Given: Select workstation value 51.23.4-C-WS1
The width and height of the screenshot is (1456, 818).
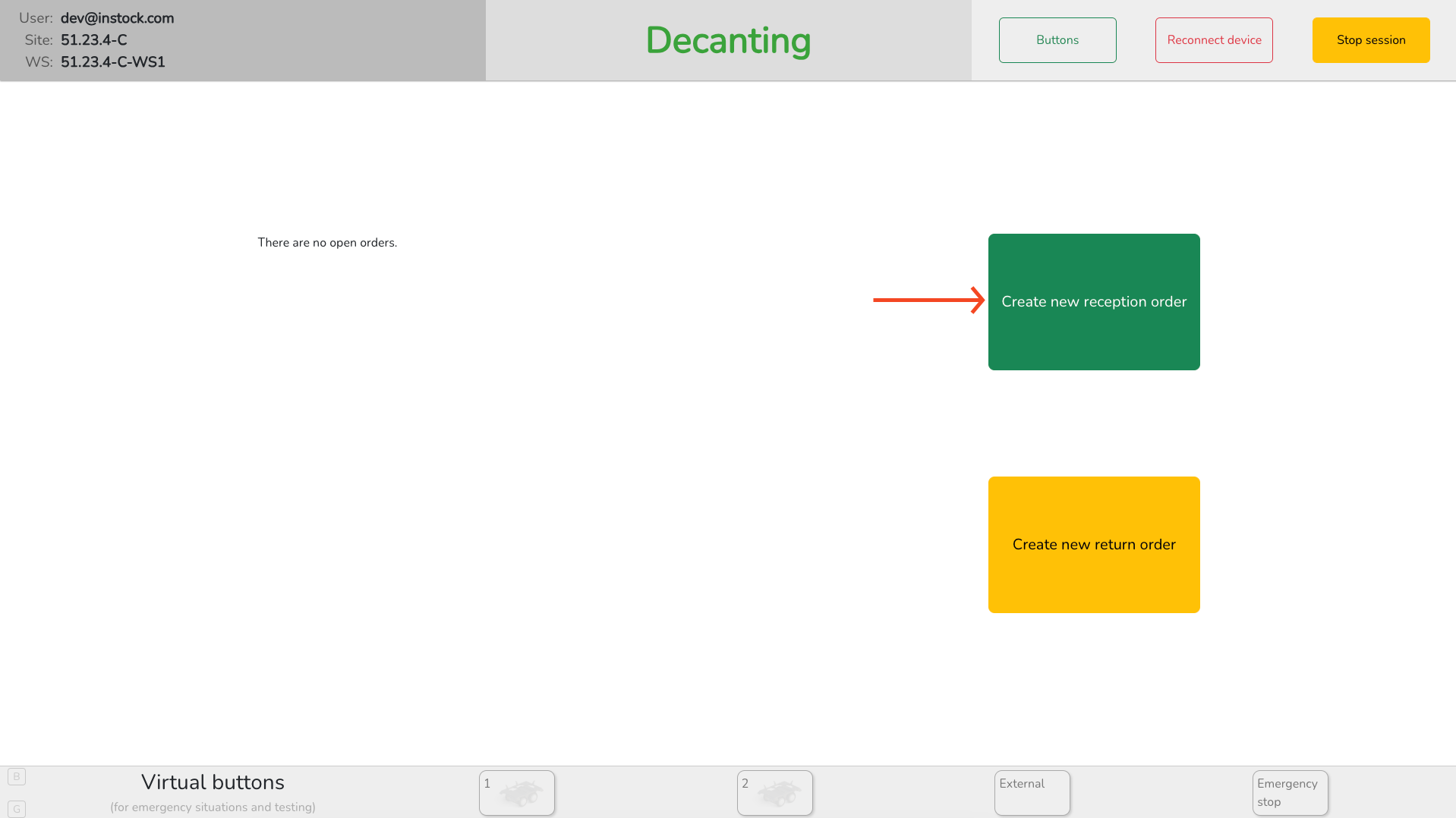Looking at the screenshot, I should coord(113,62).
